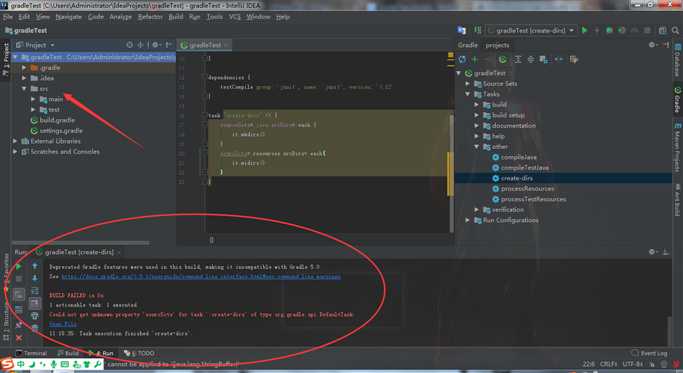This screenshot has height=373, width=683.
Task: Open the Build tool window tab
Action: click(x=68, y=353)
